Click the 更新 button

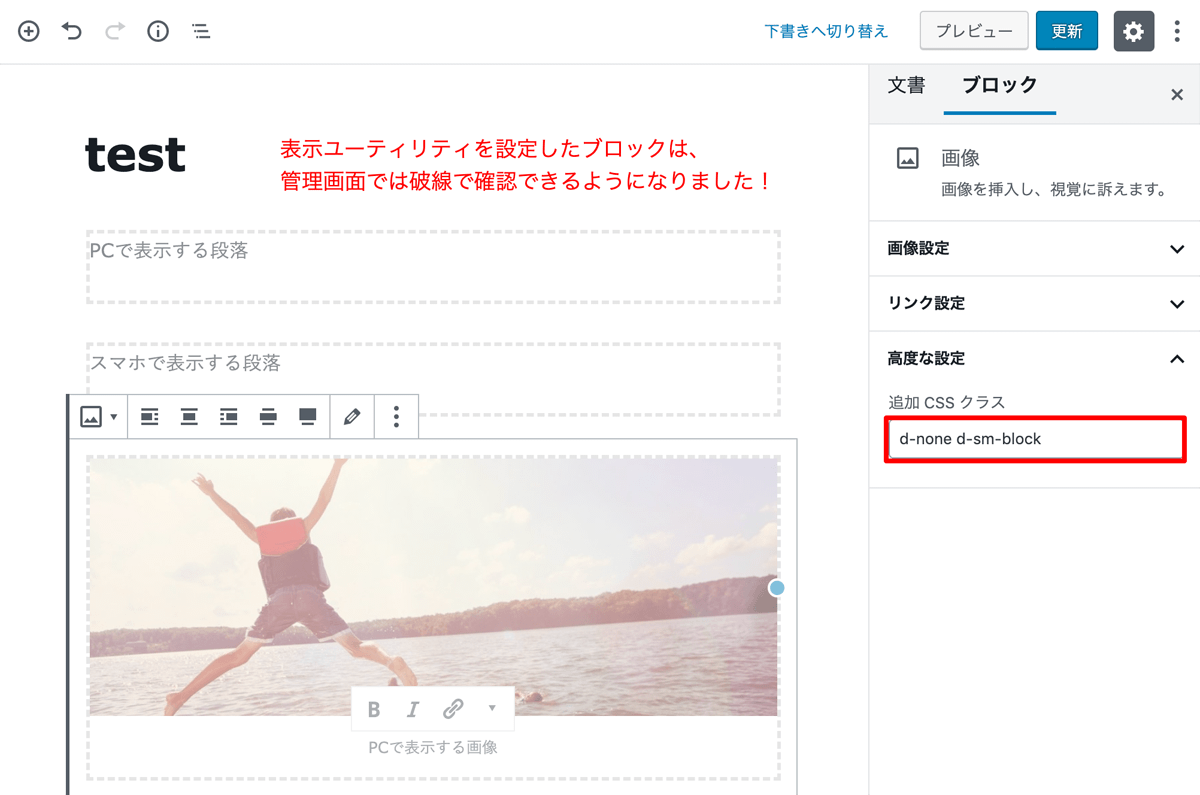click(1067, 31)
